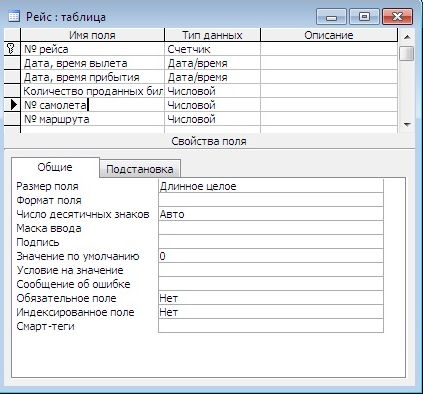Minimize the Рейс table window

(x=331, y=16)
